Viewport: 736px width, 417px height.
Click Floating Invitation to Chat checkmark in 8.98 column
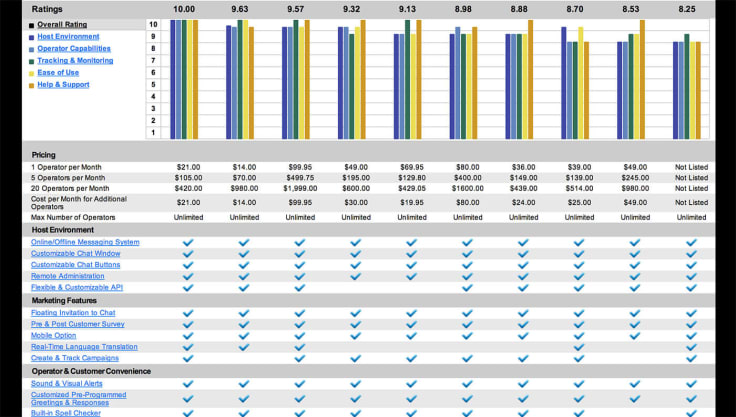coord(468,313)
